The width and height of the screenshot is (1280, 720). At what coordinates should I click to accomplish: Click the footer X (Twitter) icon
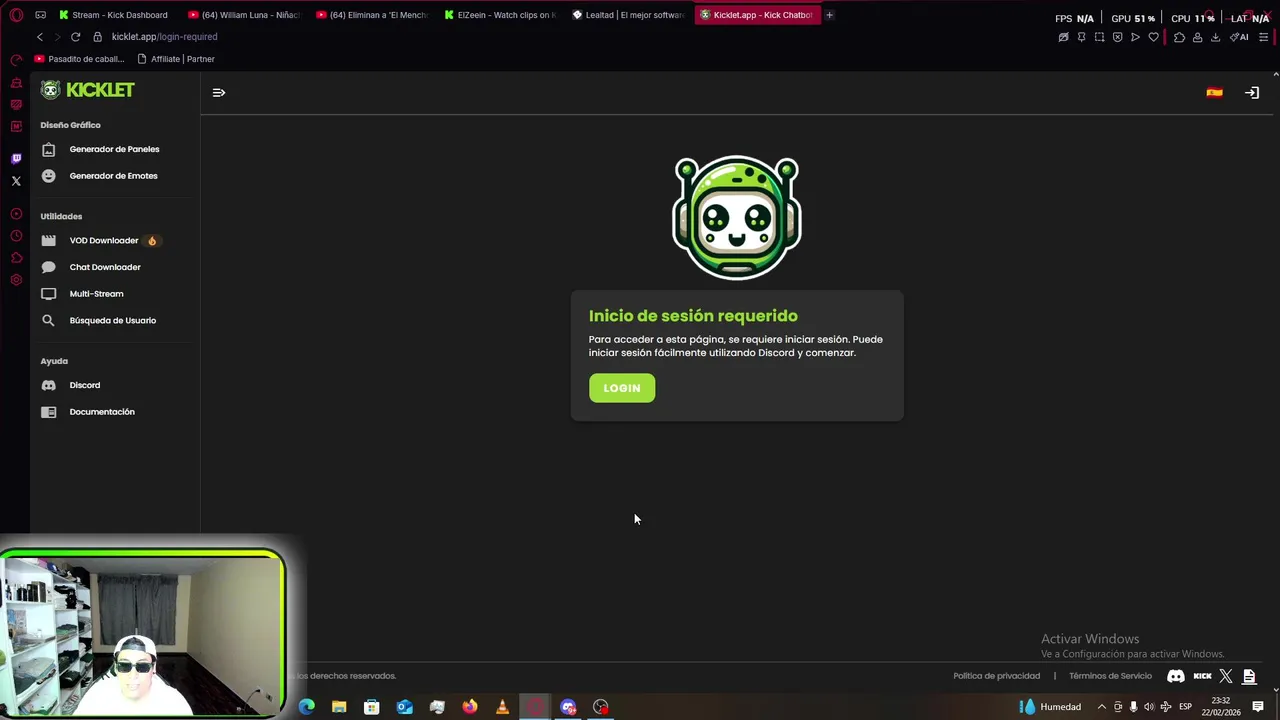pyautogui.click(x=1226, y=677)
